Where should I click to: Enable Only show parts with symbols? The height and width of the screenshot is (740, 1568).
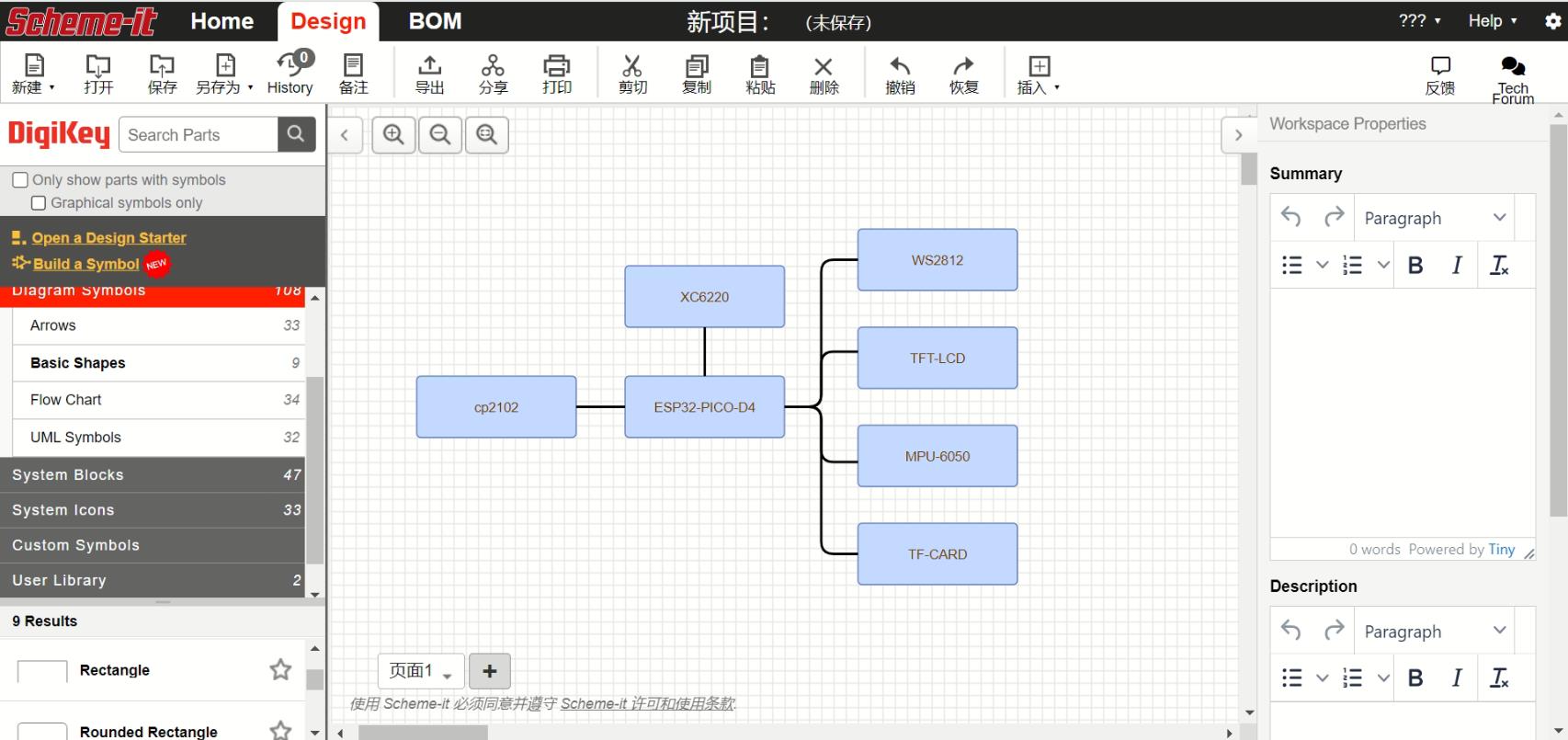pyautogui.click(x=20, y=180)
